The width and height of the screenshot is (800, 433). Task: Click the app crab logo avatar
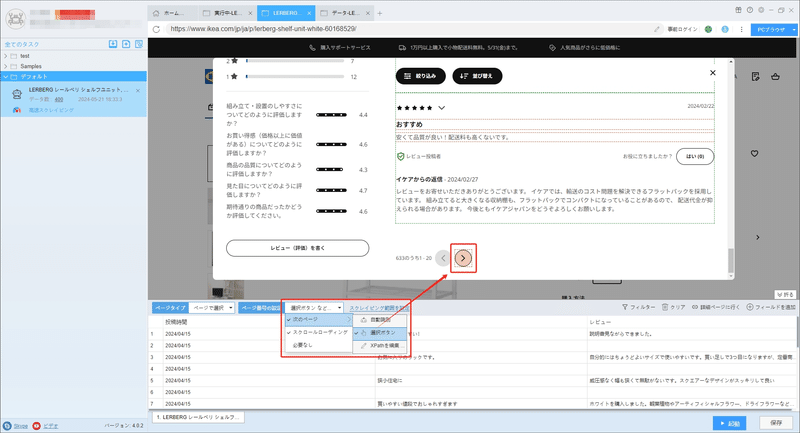15,19
